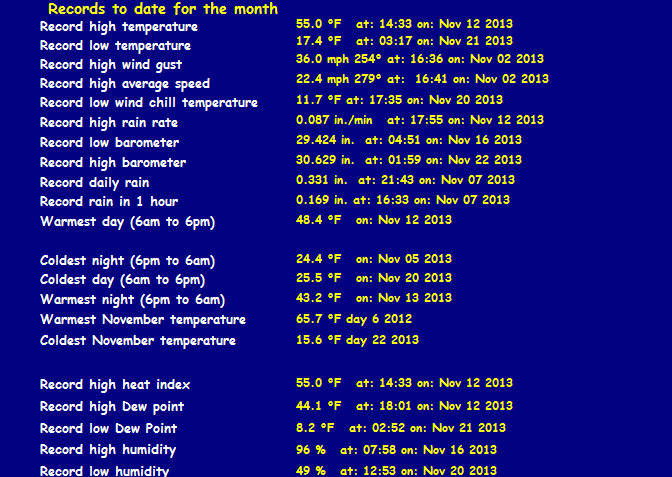Select the '22.4 mph 279°' average speed value
Screen dimensions: 672x477
point(339,79)
